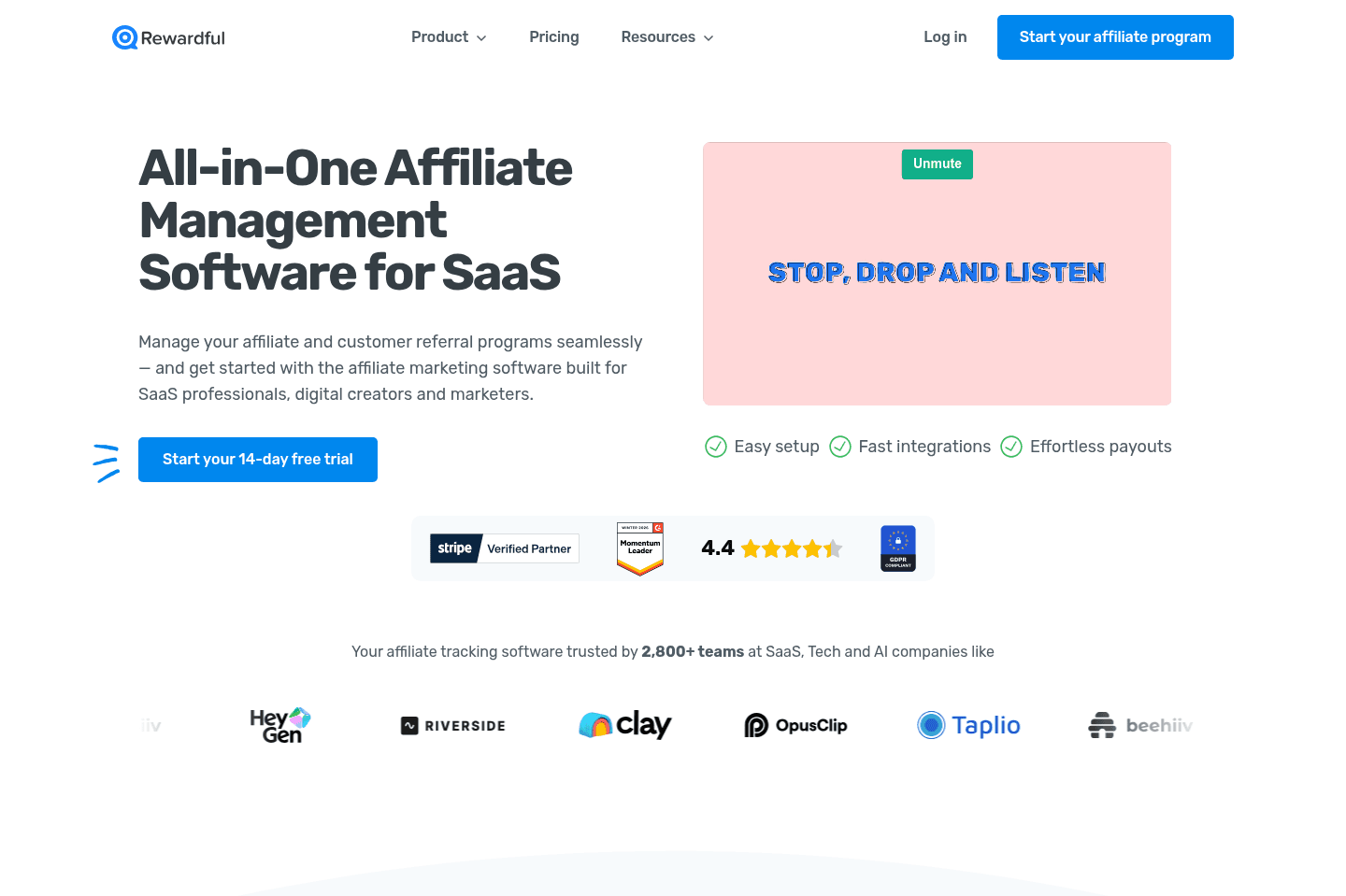Click the G2 Momentum Leader badge
Image resolution: width=1346 pixels, height=896 pixels.
pyautogui.click(x=640, y=548)
